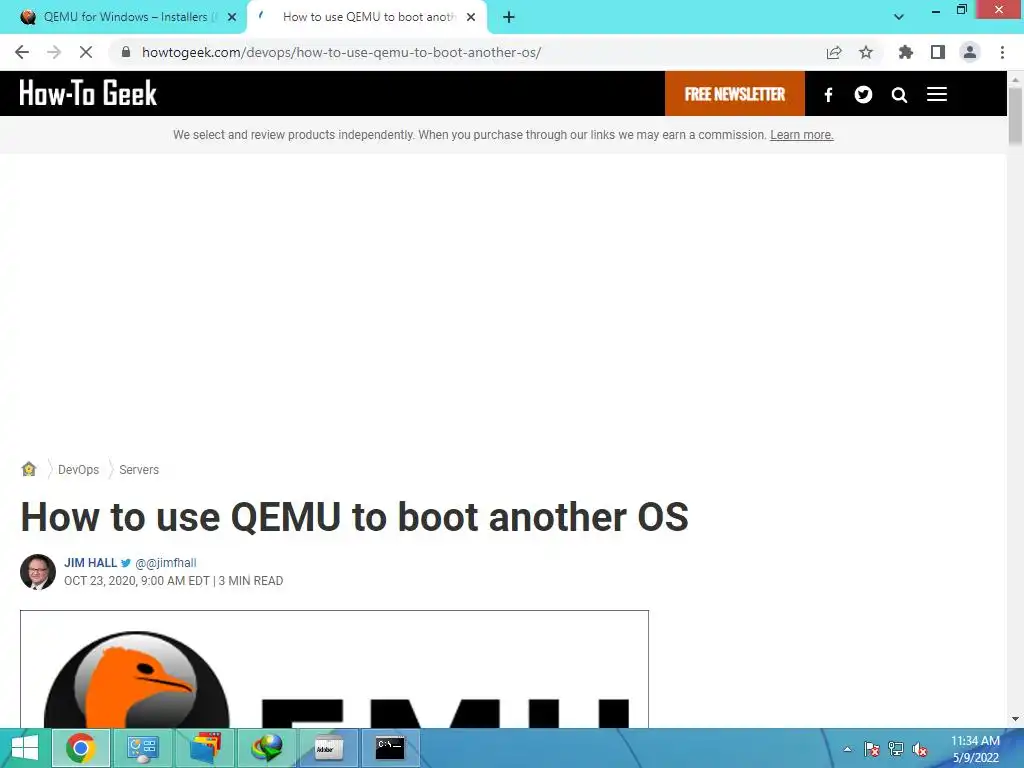
Task: Click the FREE NEWSLETTER button
Action: [735, 94]
